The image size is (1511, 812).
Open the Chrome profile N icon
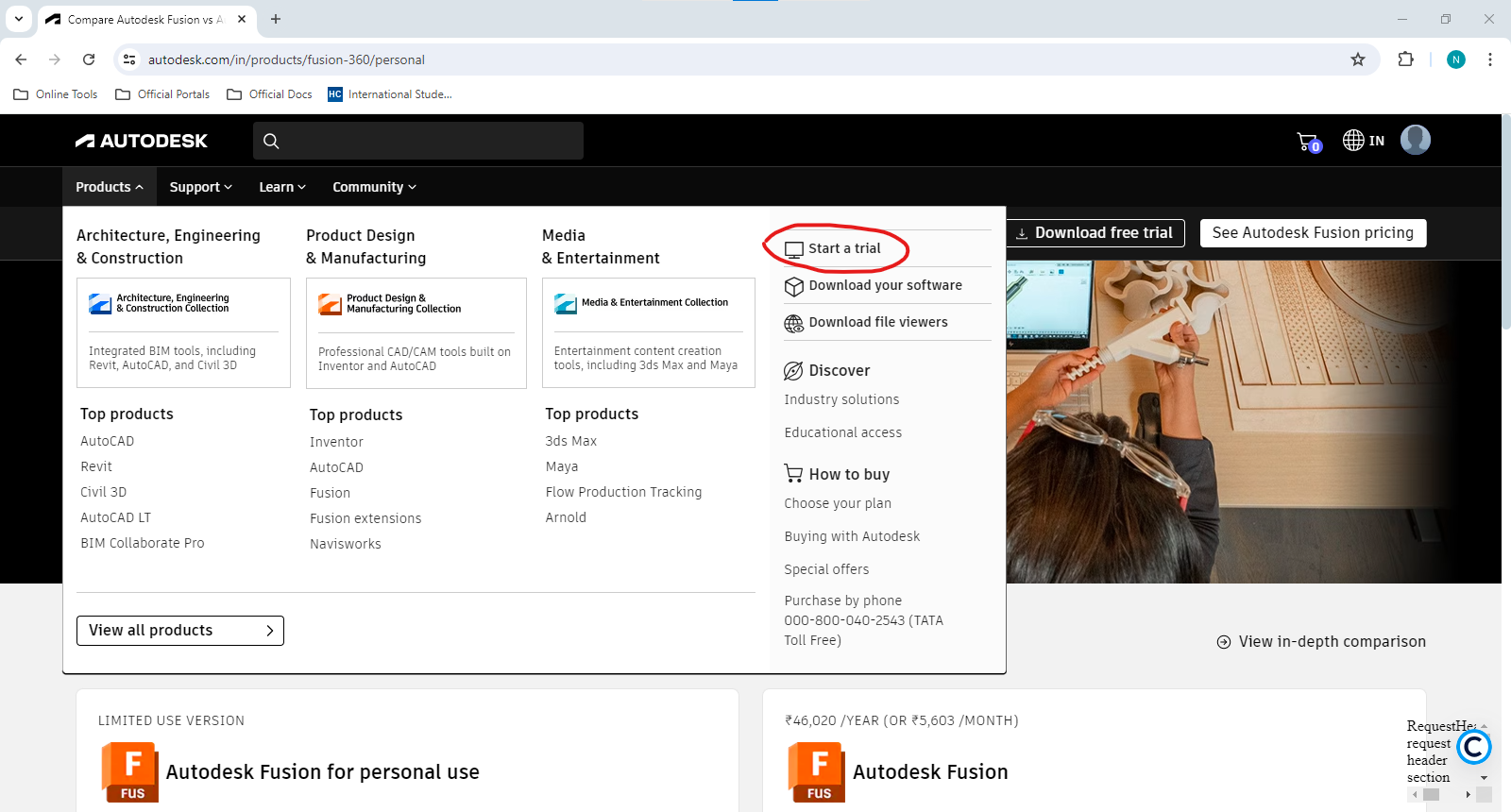[x=1456, y=59]
